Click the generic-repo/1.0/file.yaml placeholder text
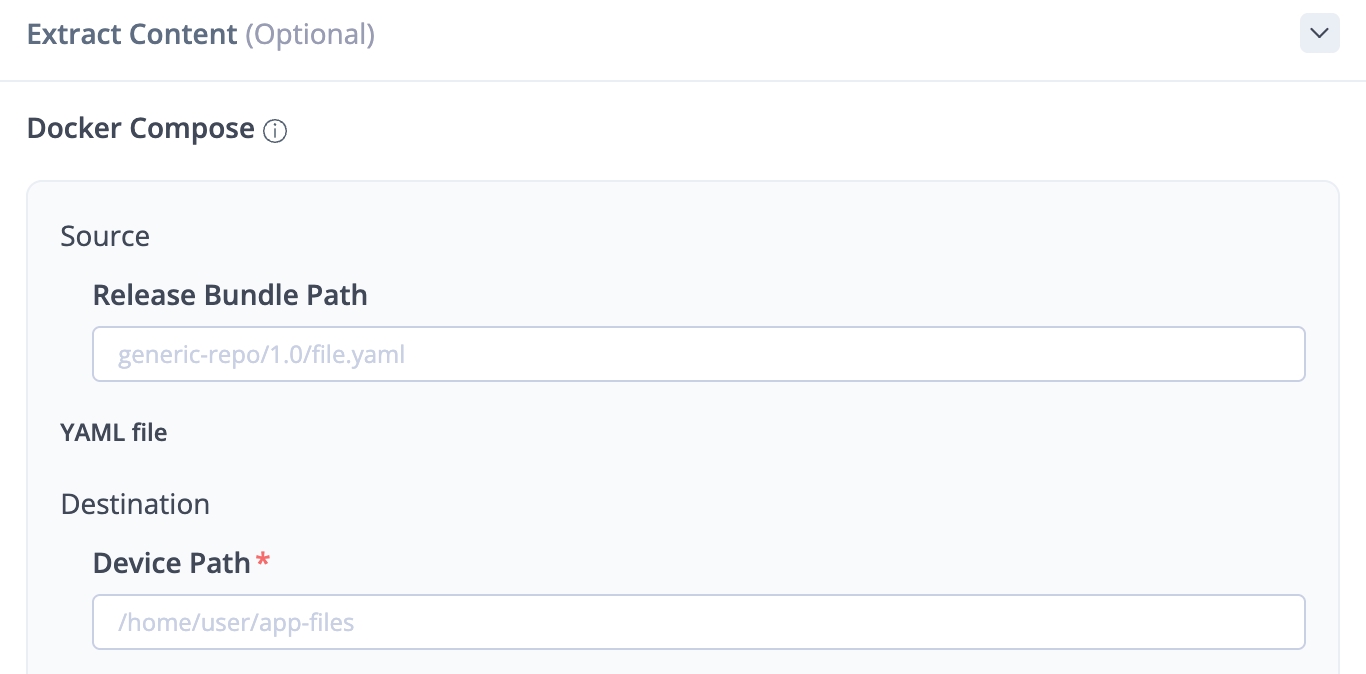The height and width of the screenshot is (674, 1366). (x=261, y=355)
